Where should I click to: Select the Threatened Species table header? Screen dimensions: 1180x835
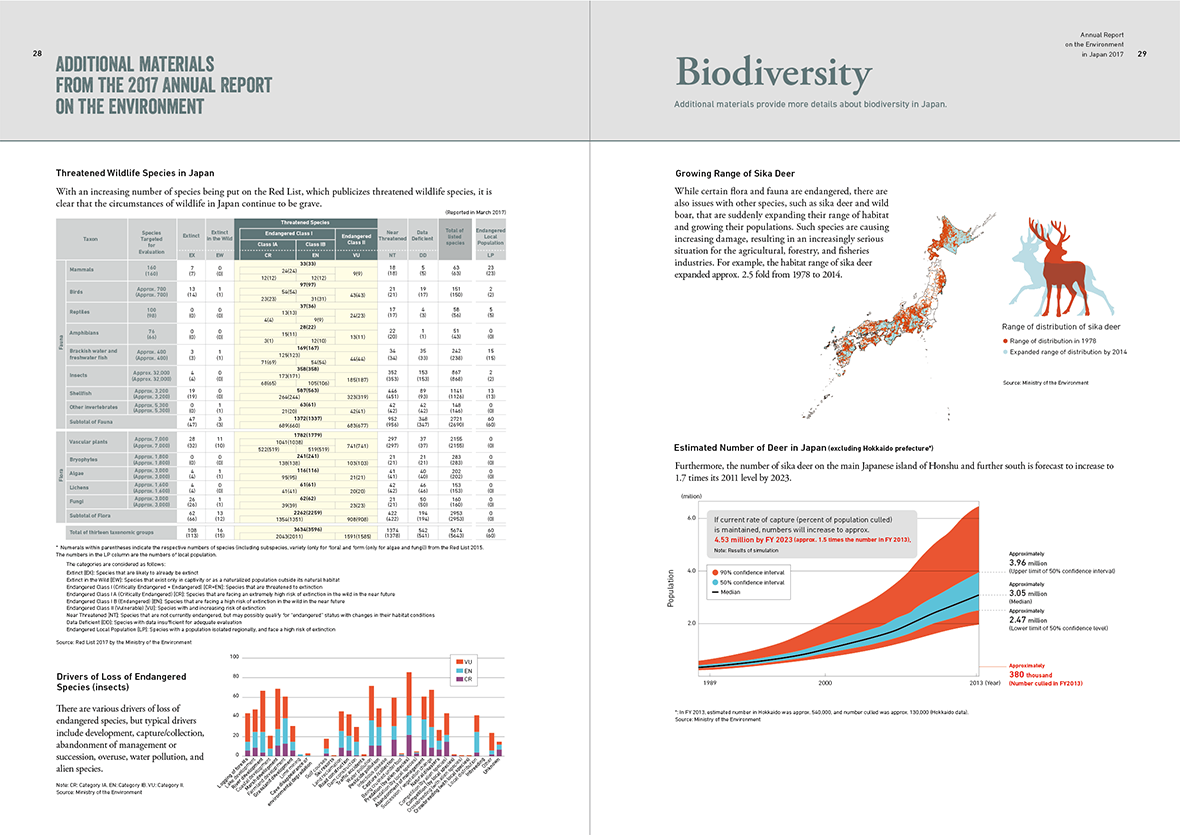(x=304, y=223)
